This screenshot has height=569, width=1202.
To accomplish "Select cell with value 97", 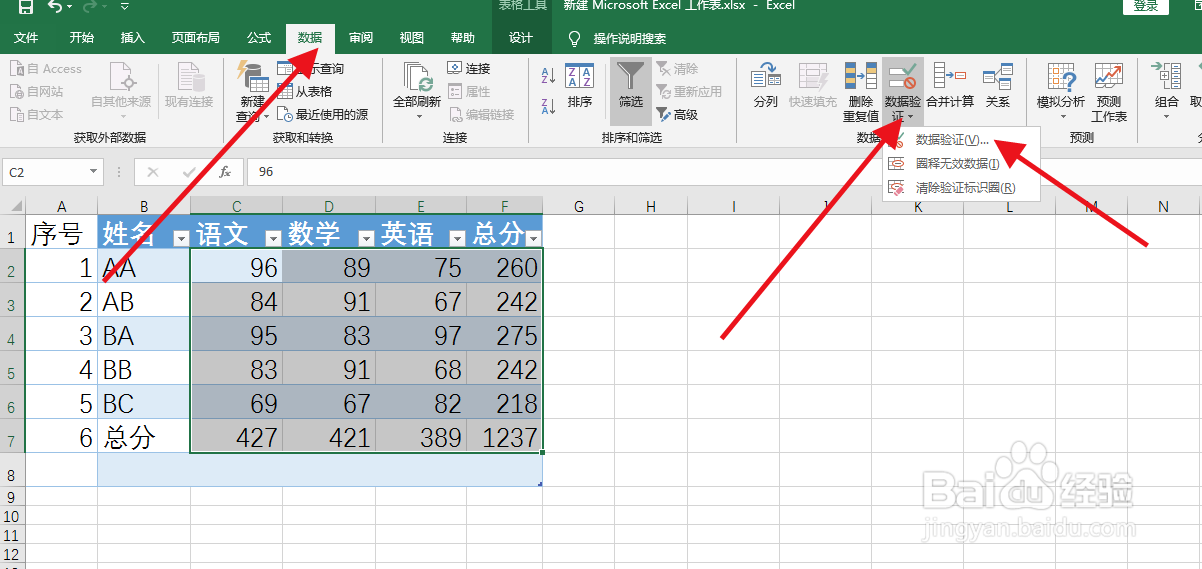I will point(421,335).
